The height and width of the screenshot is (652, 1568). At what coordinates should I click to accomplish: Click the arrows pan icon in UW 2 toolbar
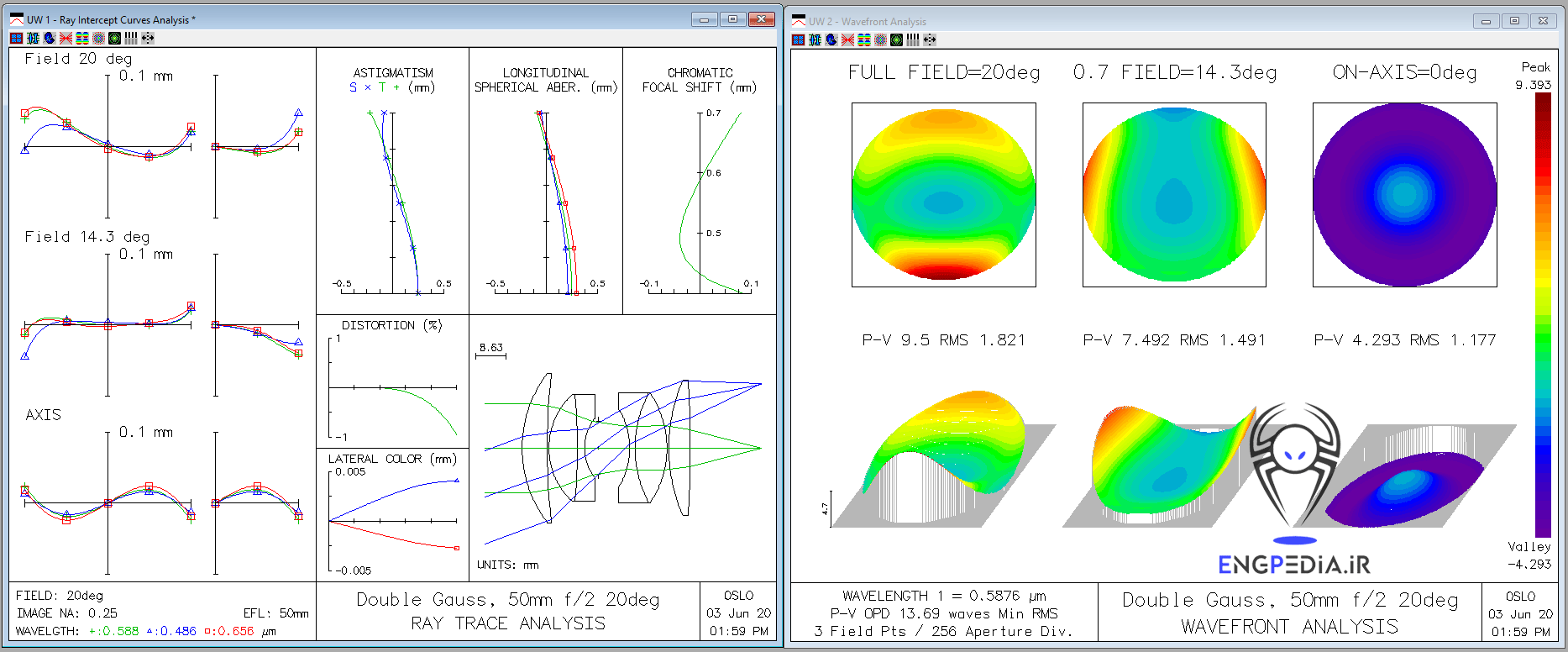coord(930,39)
